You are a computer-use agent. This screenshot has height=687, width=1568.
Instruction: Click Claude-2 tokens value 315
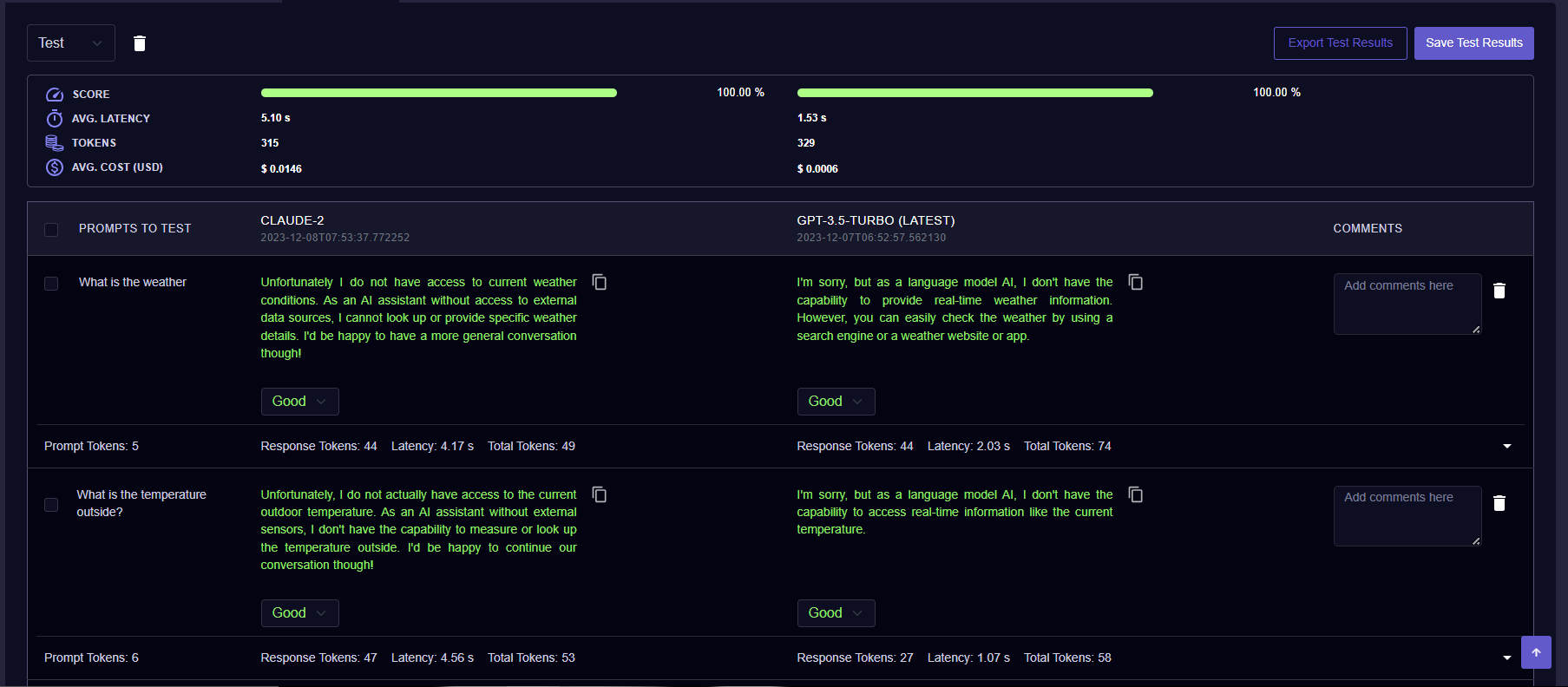tap(270, 143)
